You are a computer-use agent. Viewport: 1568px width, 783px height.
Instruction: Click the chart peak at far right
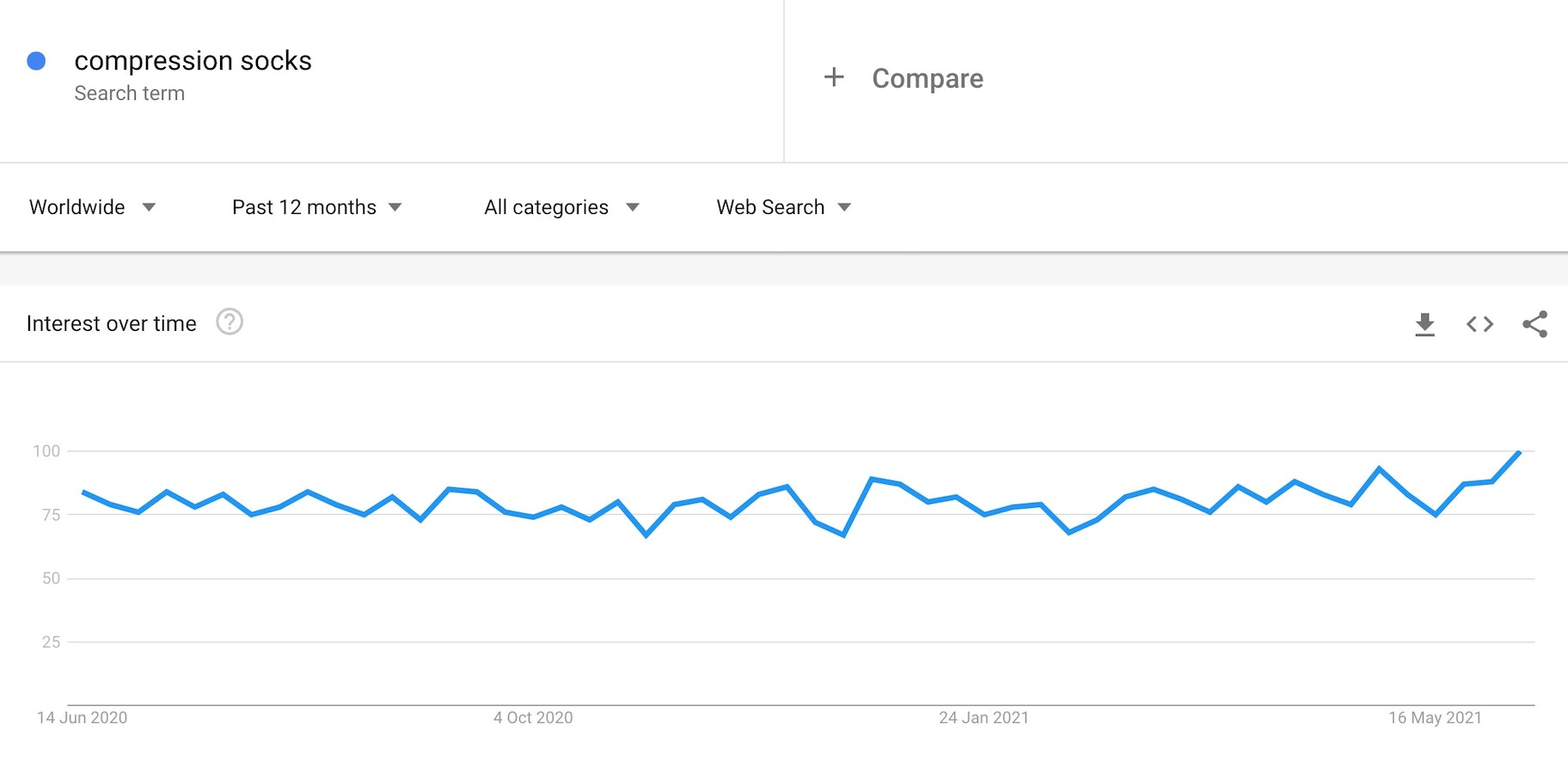1519,452
